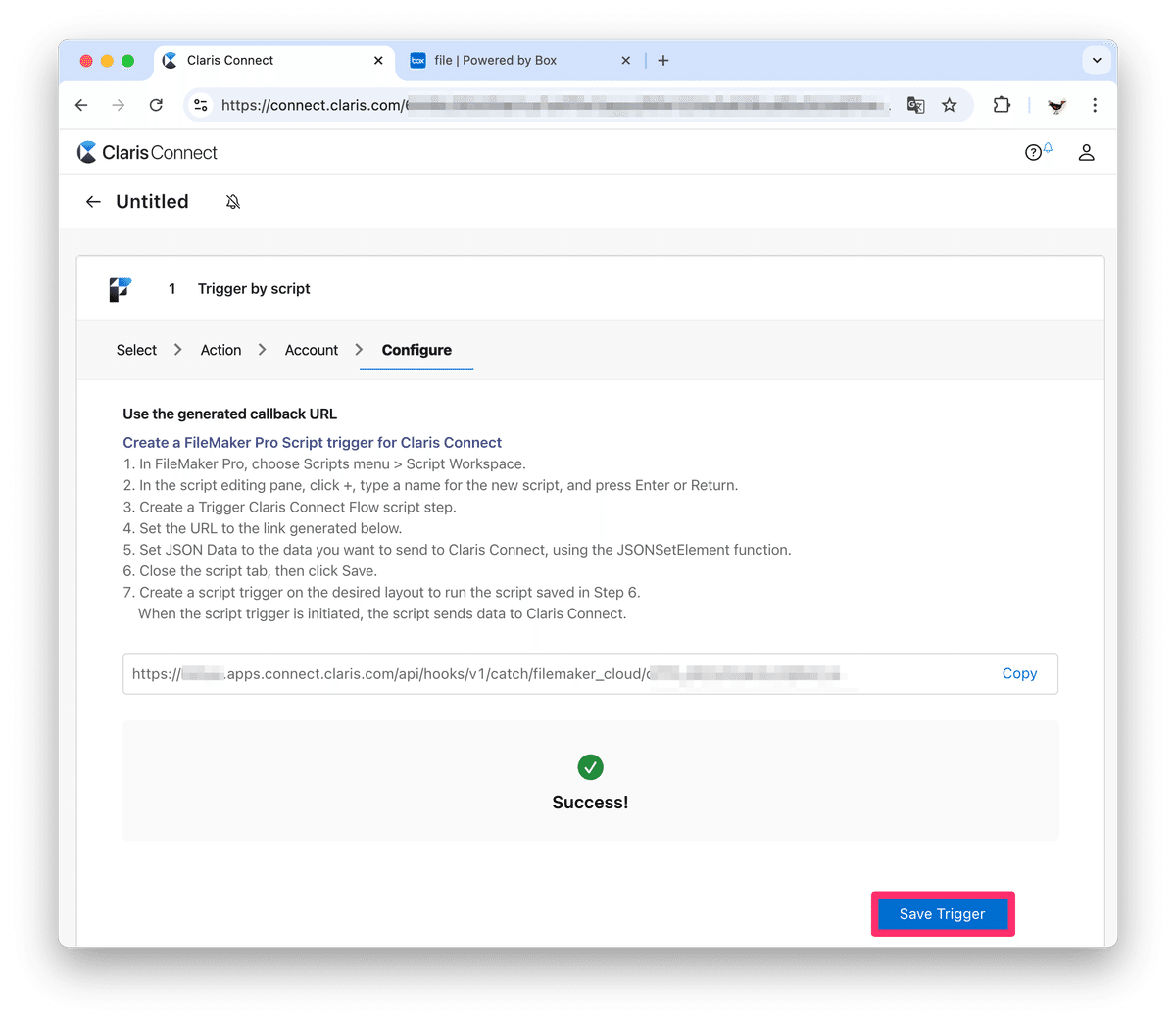
Task: Click the Claris Connect logo
Action: (x=145, y=152)
